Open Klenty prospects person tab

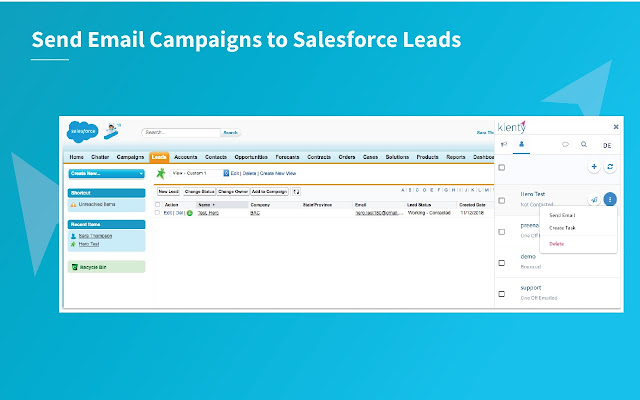(x=521, y=144)
